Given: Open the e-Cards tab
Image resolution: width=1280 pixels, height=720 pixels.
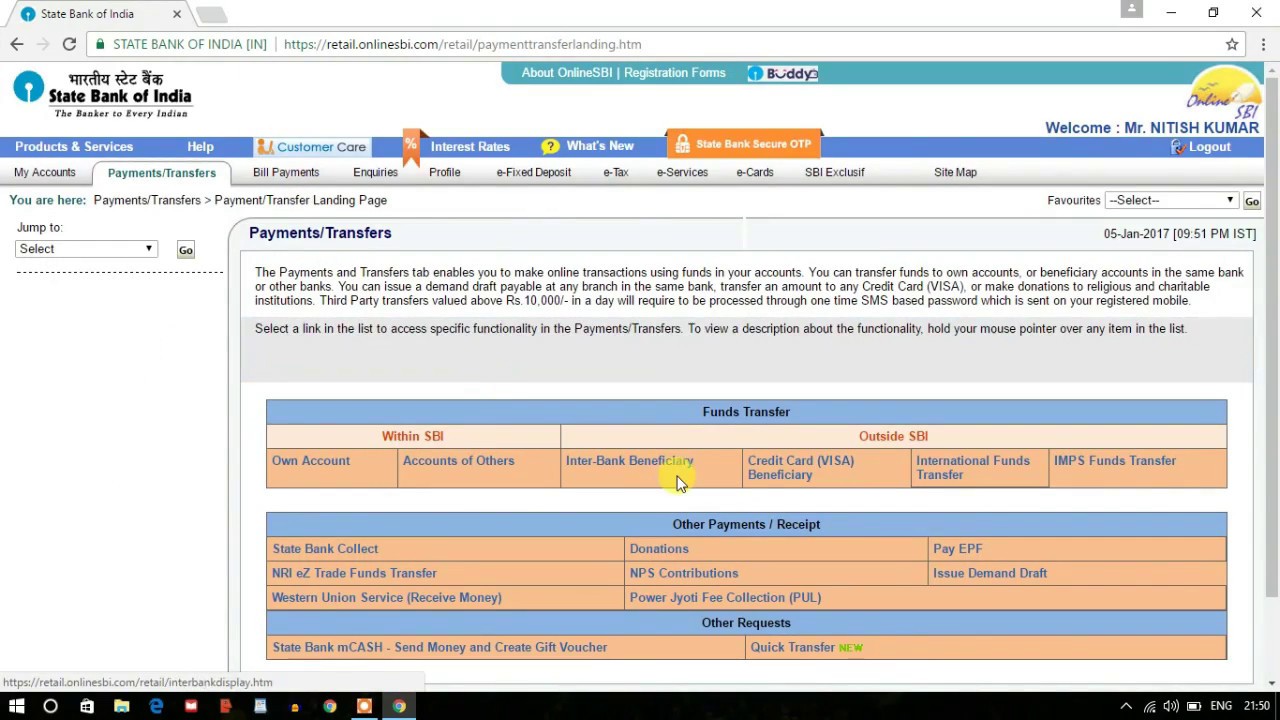Looking at the screenshot, I should (x=755, y=172).
